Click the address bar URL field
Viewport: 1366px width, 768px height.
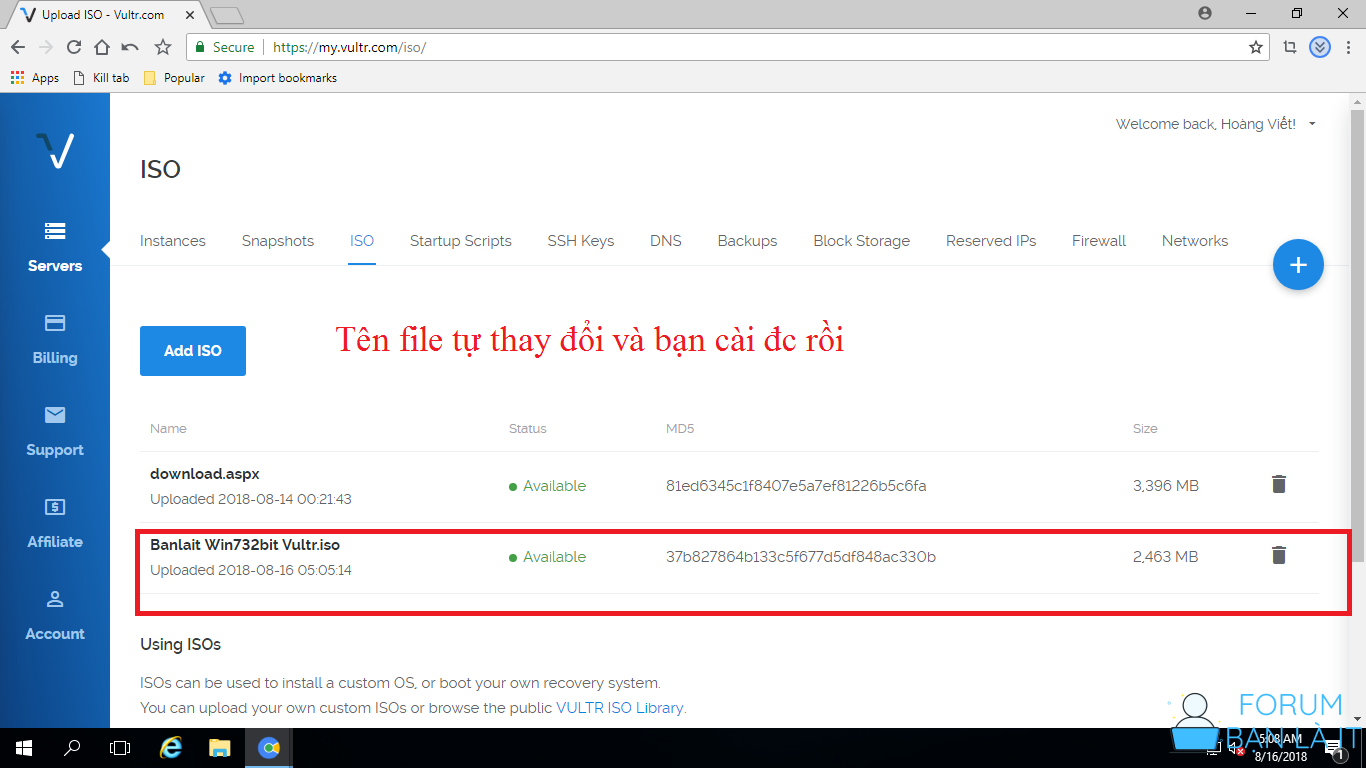click(700, 47)
